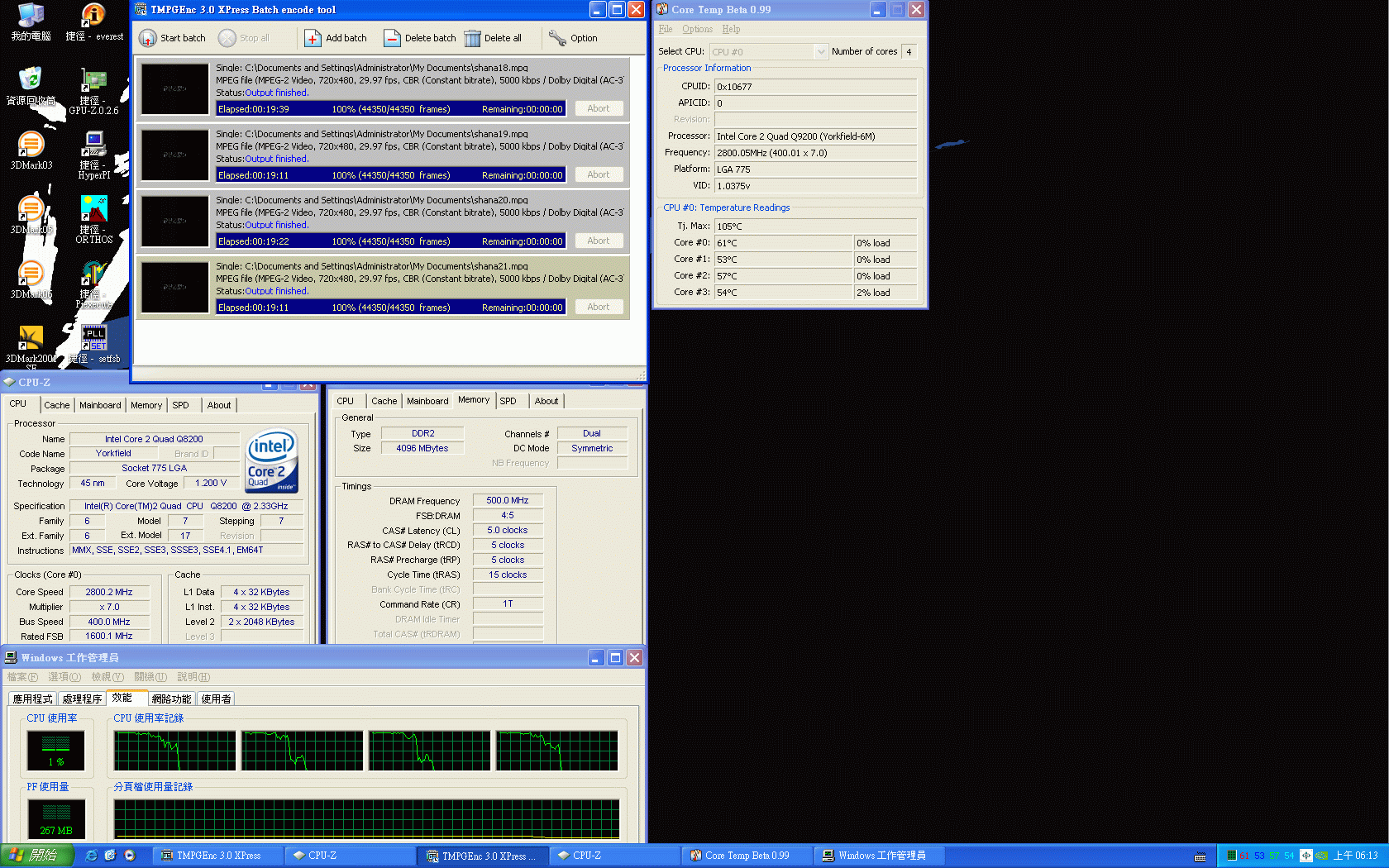The height and width of the screenshot is (868, 1389).
Task: Open Core Temp File menu
Action: (666, 29)
